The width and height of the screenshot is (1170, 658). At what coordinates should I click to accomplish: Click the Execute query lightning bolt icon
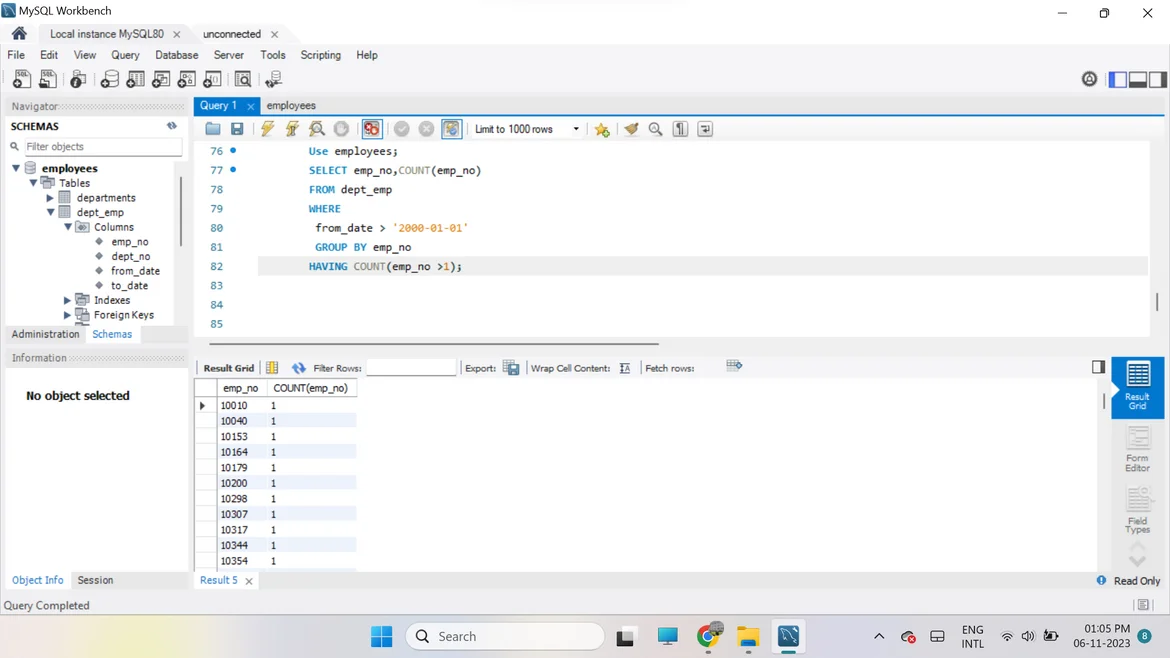(267, 129)
